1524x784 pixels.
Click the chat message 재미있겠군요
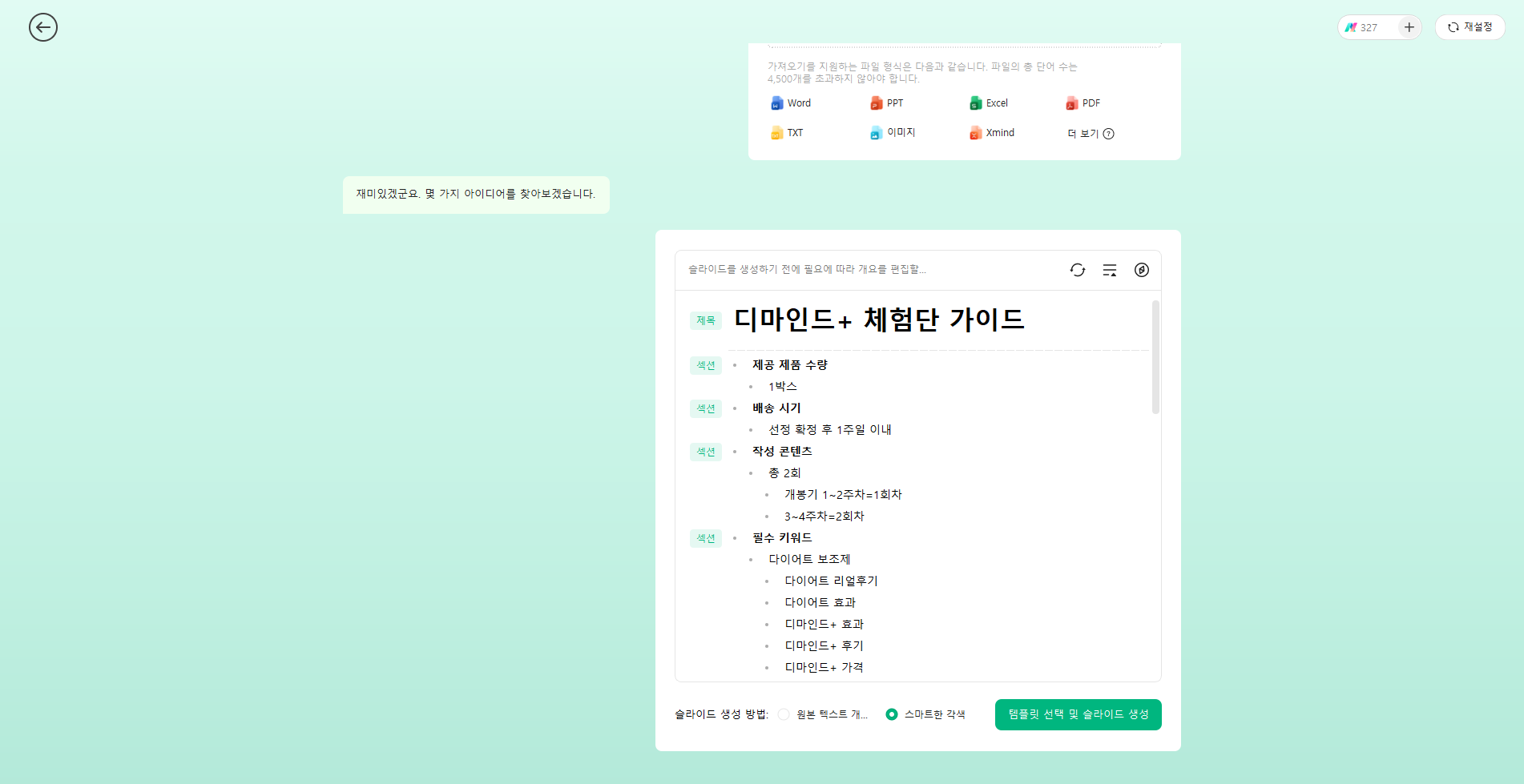click(x=476, y=195)
